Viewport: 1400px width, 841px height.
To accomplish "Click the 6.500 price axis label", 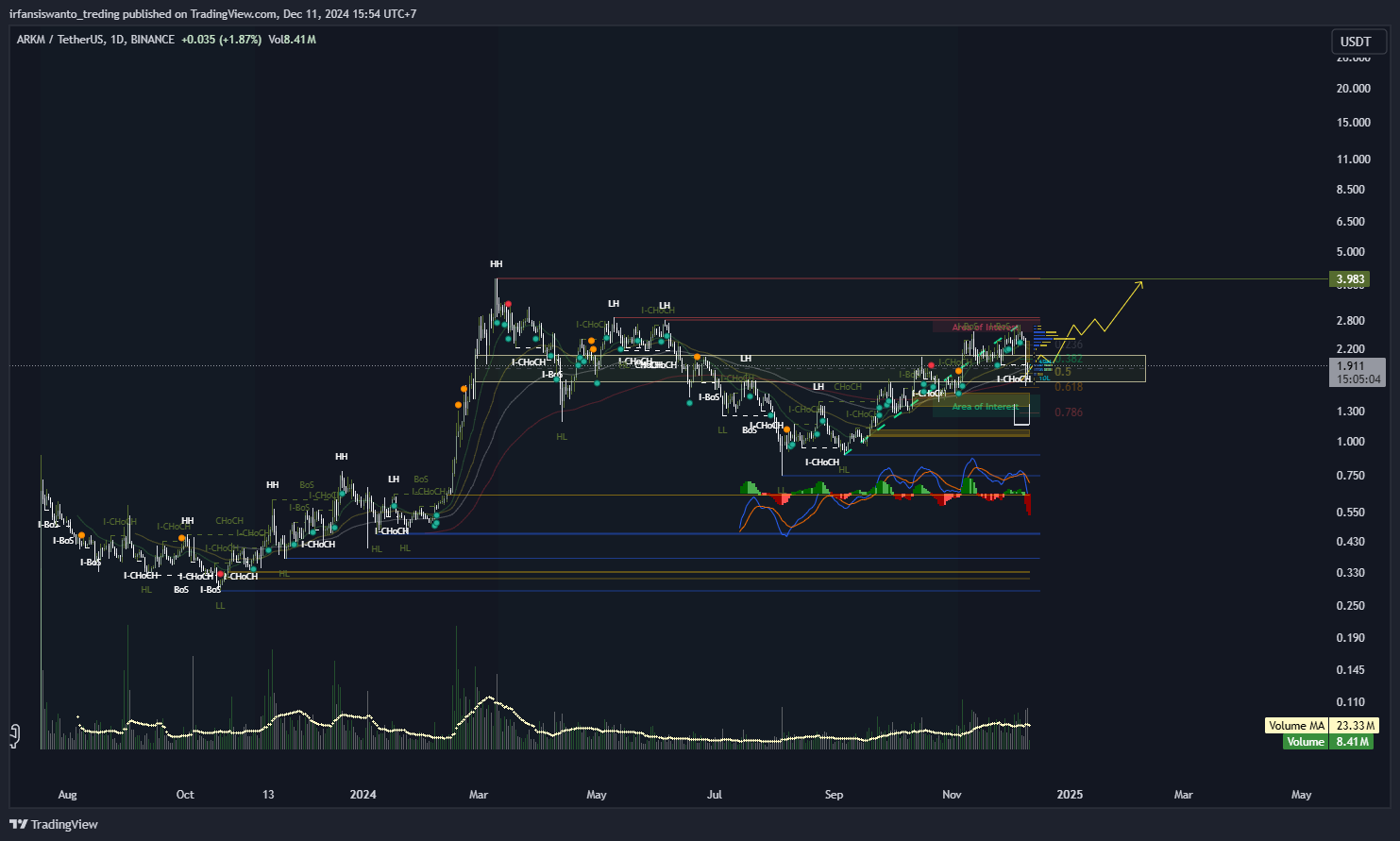I will pyautogui.click(x=1351, y=221).
